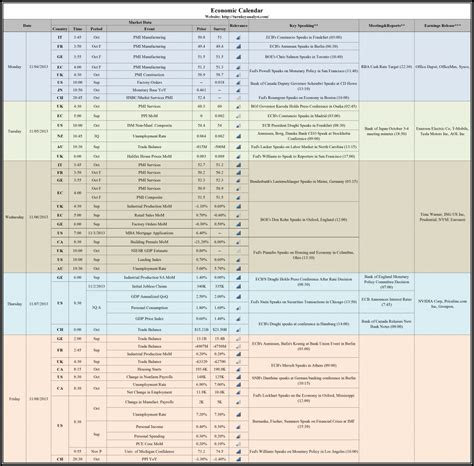The image size is (474, 466).
Task: Click the relevance icon for PCE Core MoM
Action: point(238,444)
